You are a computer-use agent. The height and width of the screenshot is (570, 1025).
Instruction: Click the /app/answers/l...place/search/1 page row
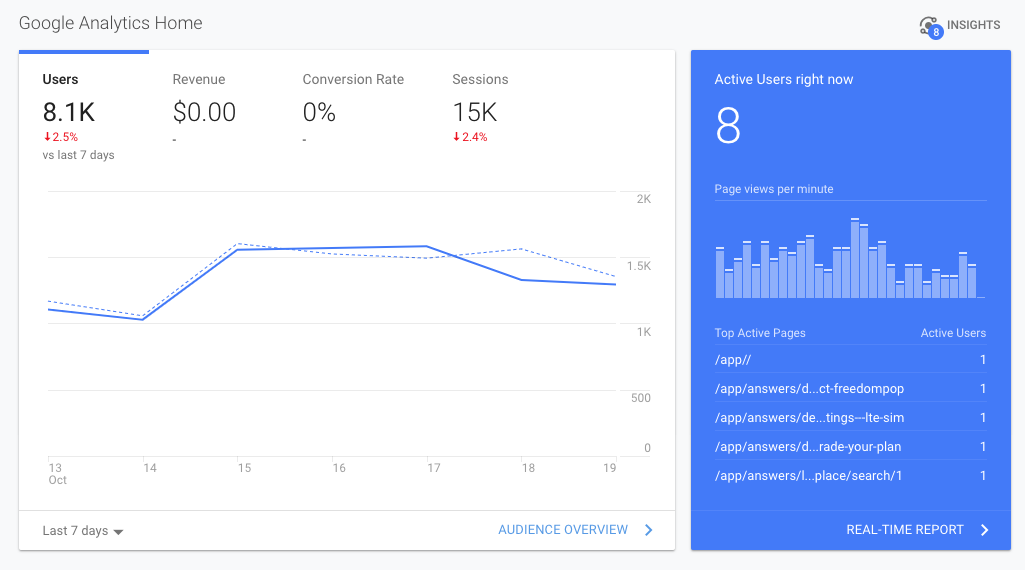850,475
